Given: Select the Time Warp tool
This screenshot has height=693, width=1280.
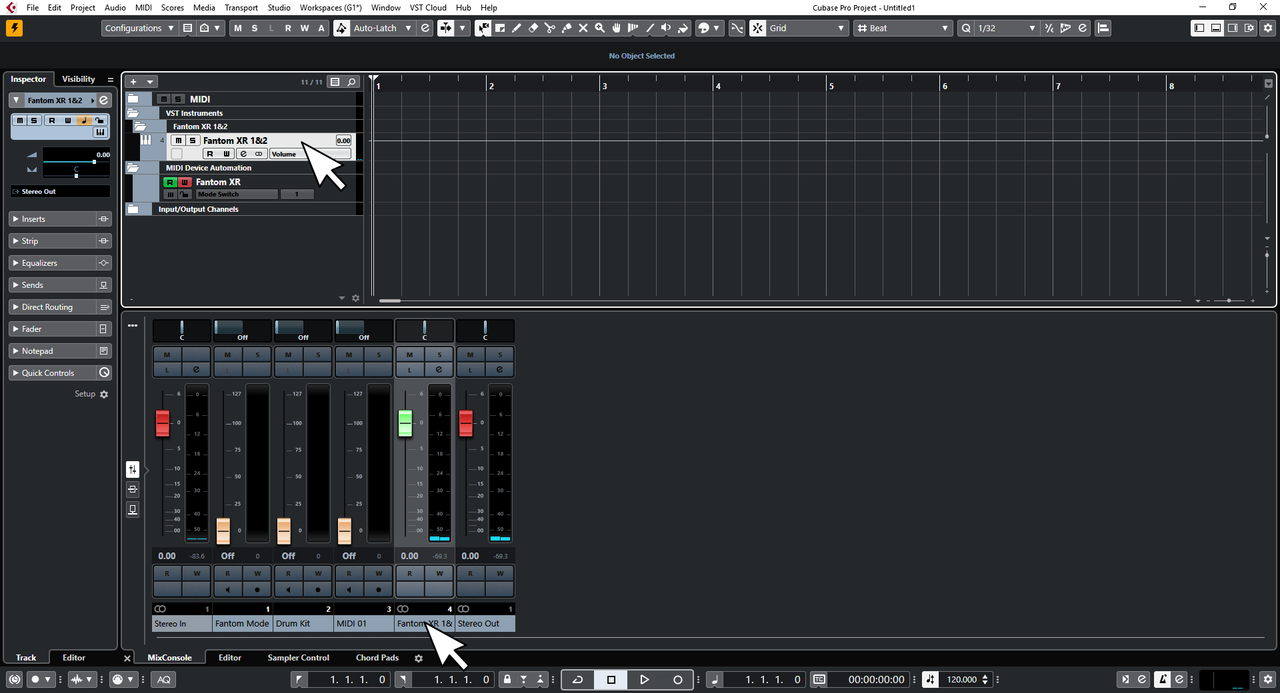Looking at the screenshot, I should tap(632, 28).
